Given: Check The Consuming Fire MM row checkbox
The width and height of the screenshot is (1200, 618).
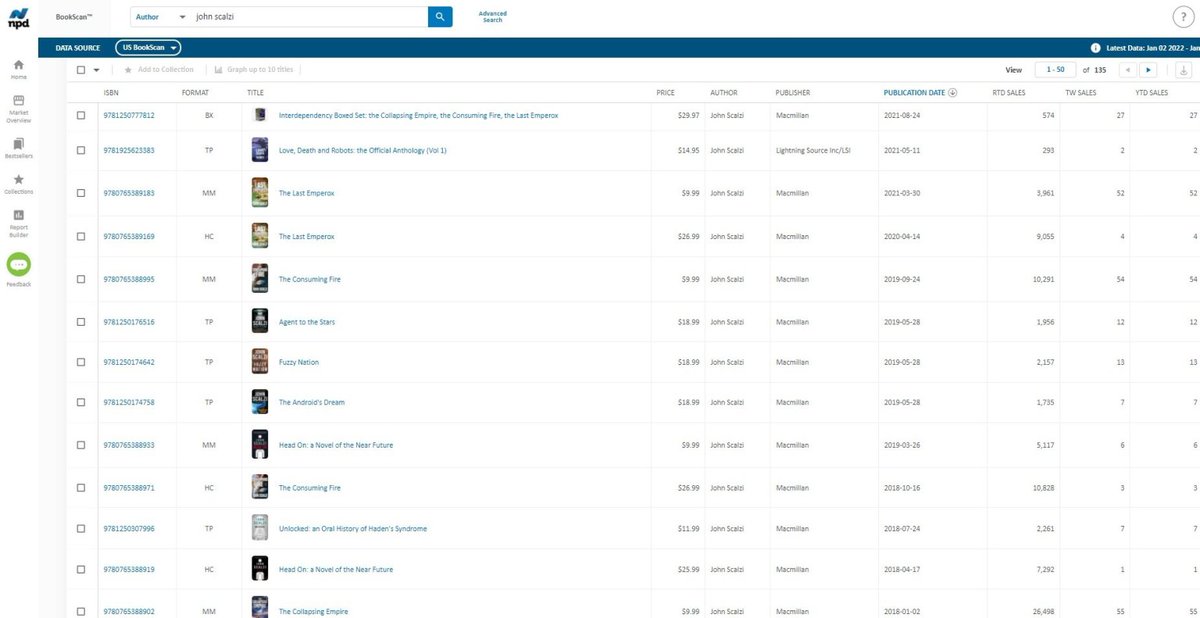Looking at the screenshot, I should [81, 279].
